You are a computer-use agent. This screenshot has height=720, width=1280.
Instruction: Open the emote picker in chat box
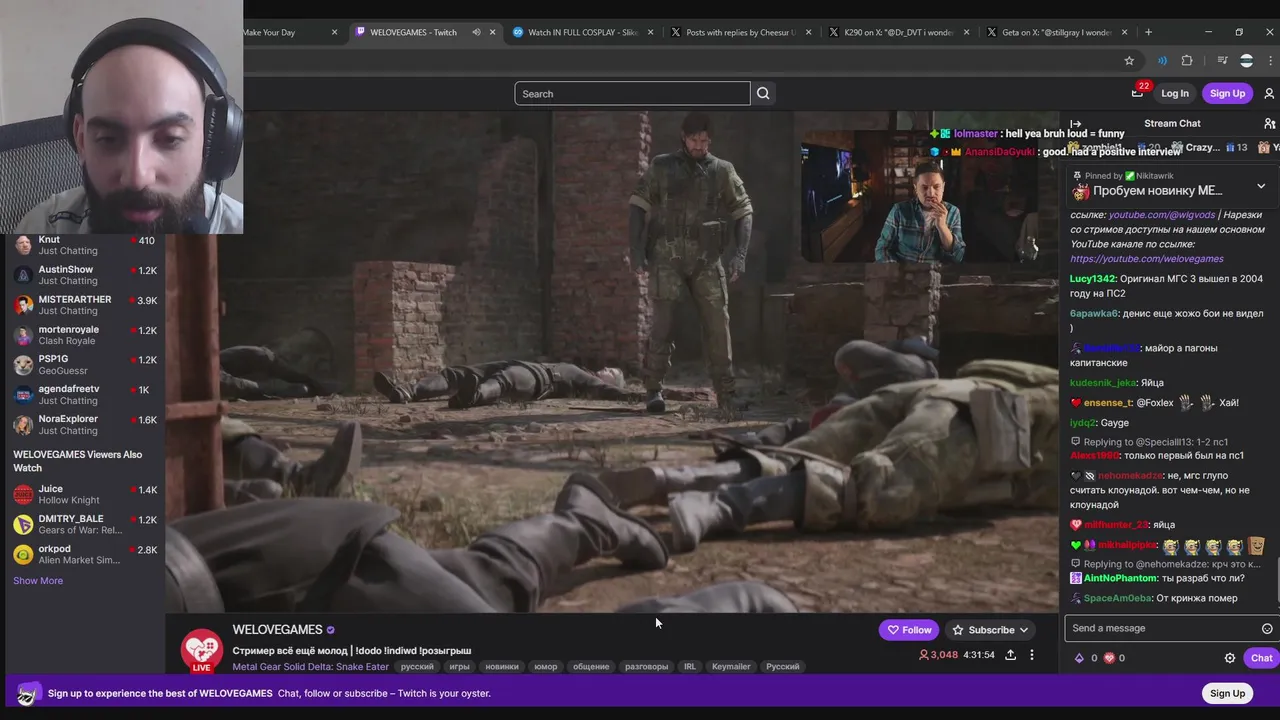click(1267, 628)
